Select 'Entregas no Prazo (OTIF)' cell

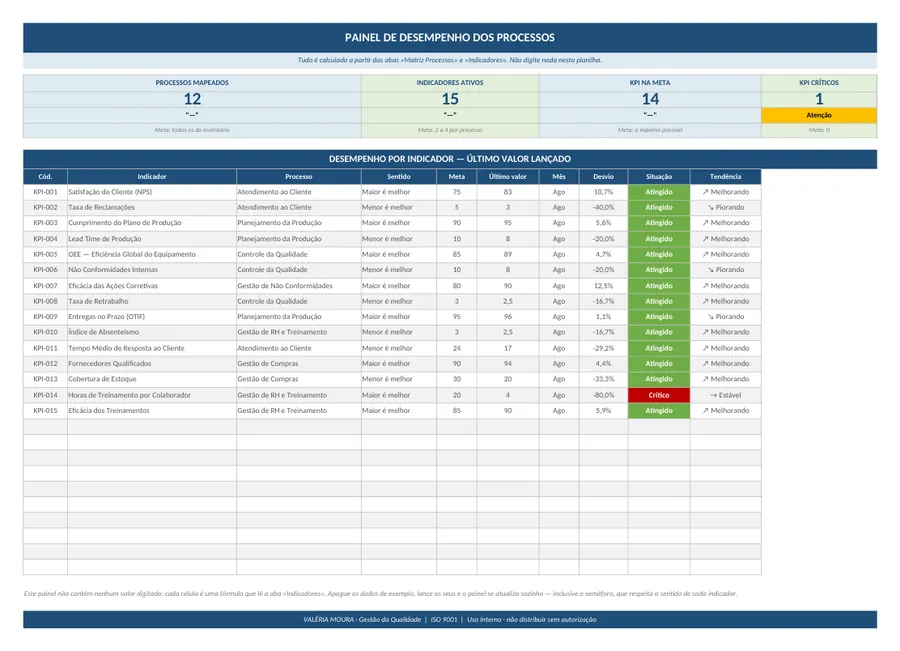(x=152, y=317)
